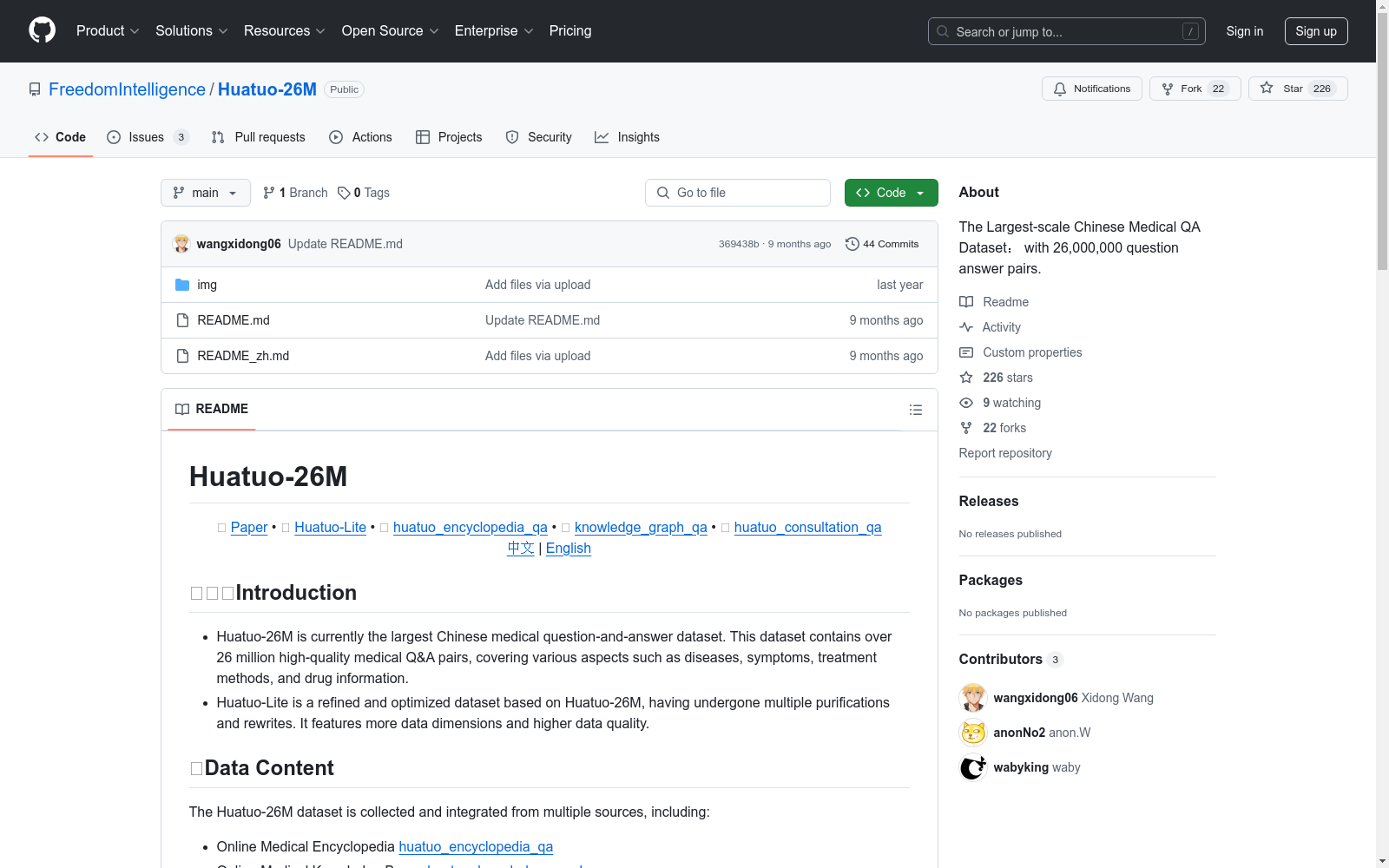The height and width of the screenshot is (868, 1389).
Task: Open the Insights tab
Action: (627, 137)
